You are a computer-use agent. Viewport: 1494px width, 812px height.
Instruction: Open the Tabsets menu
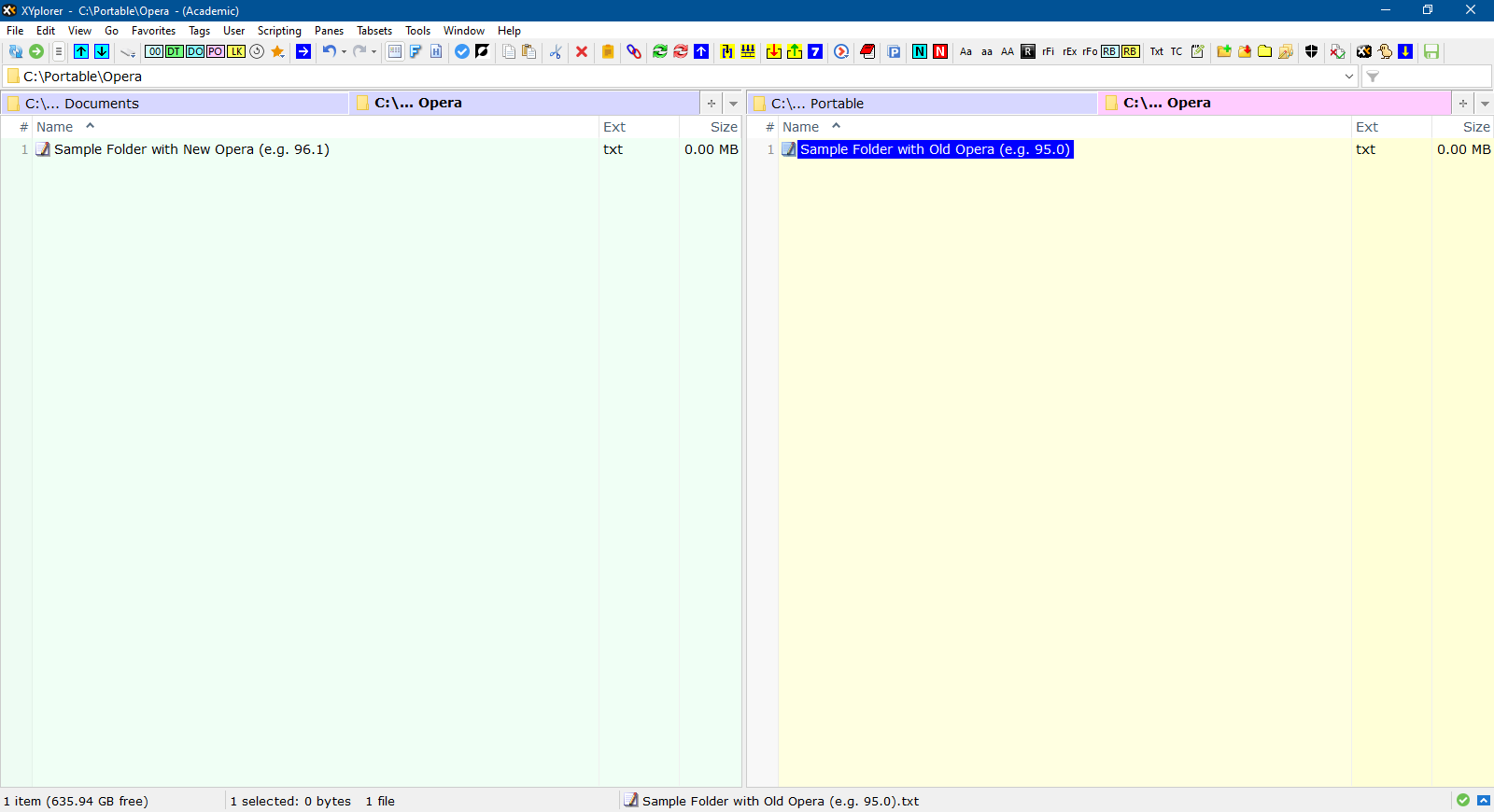coord(374,31)
